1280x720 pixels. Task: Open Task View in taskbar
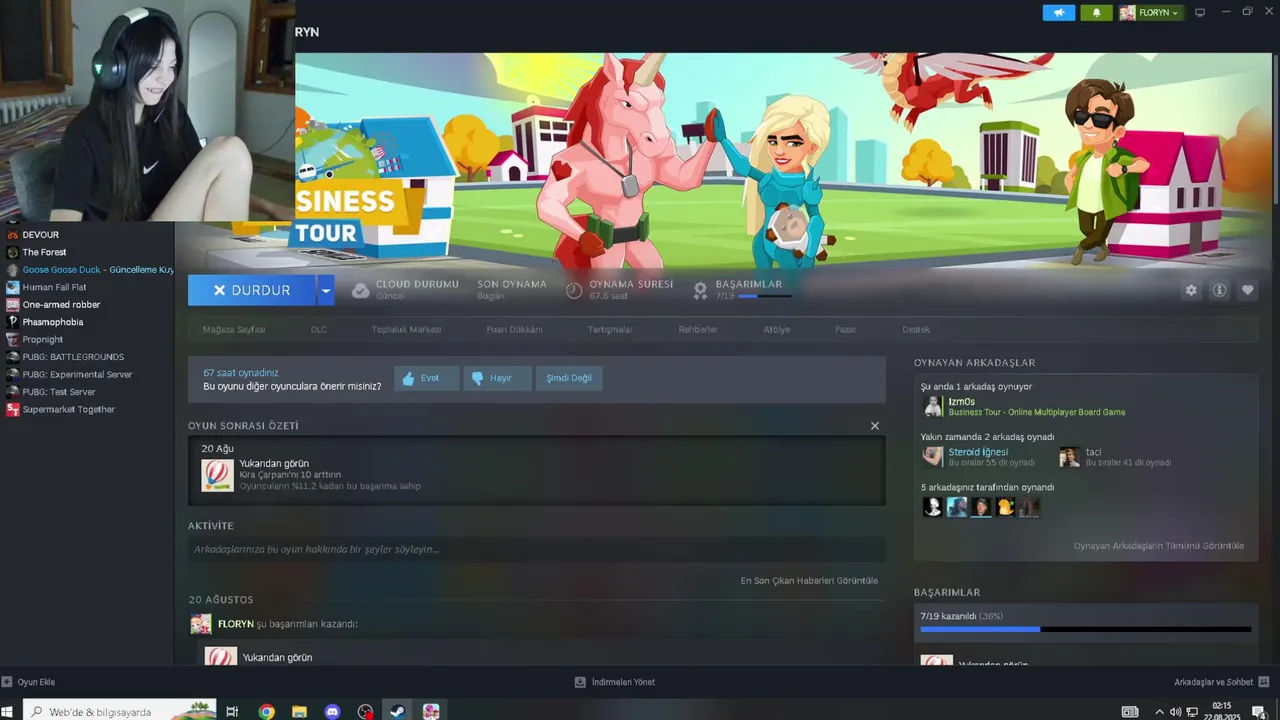[232, 712]
